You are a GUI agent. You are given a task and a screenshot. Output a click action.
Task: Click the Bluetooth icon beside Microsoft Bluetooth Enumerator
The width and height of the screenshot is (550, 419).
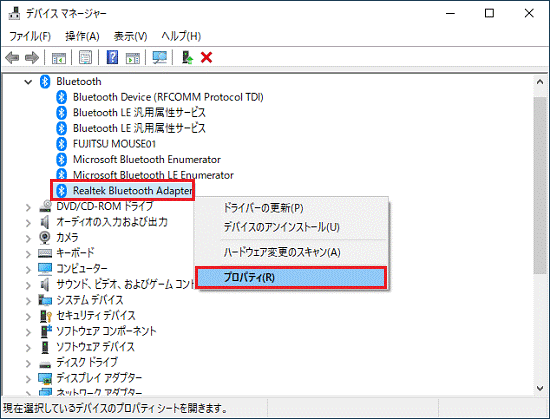point(62,160)
